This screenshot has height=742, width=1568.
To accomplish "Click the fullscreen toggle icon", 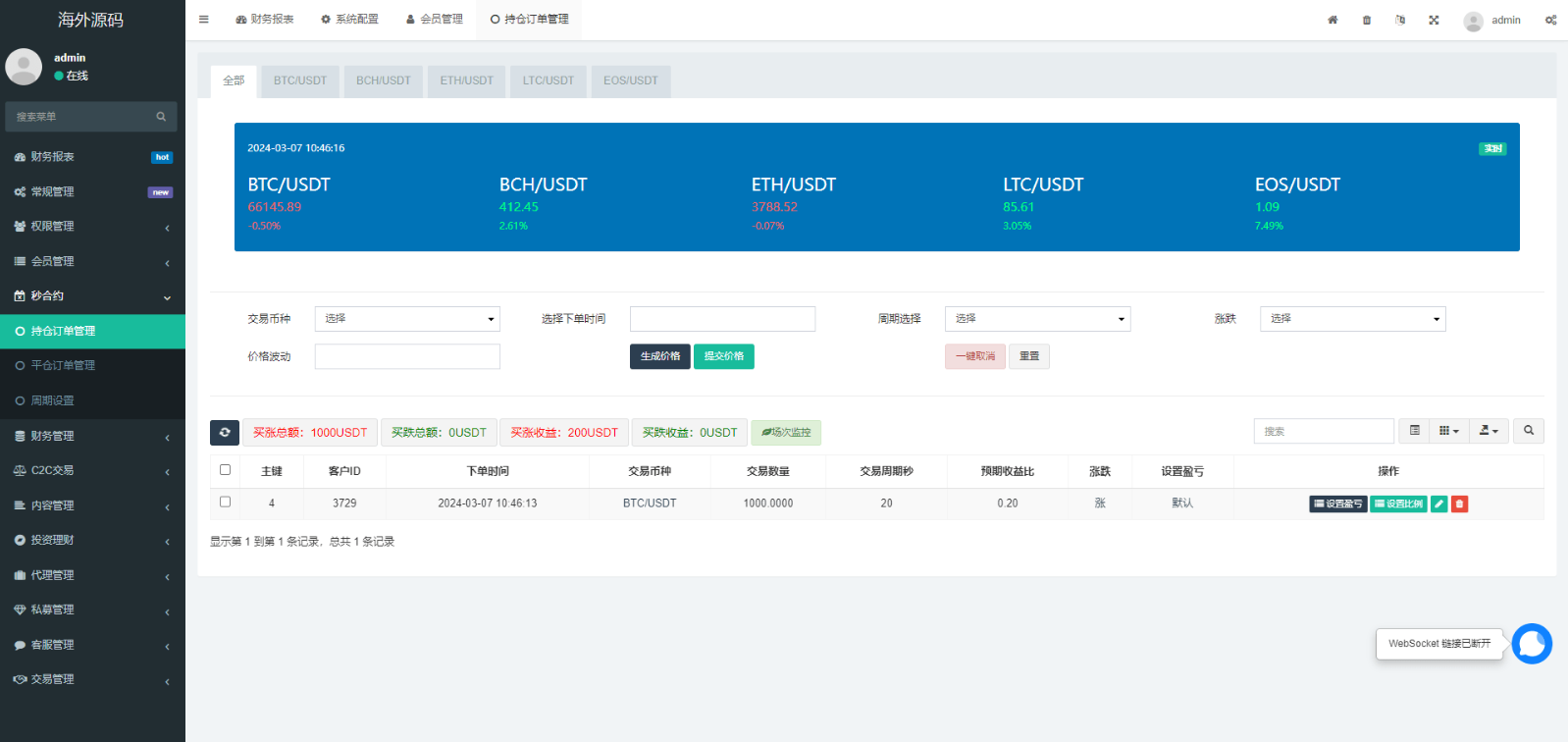I will pyautogui.click(x=1434, y=20).
